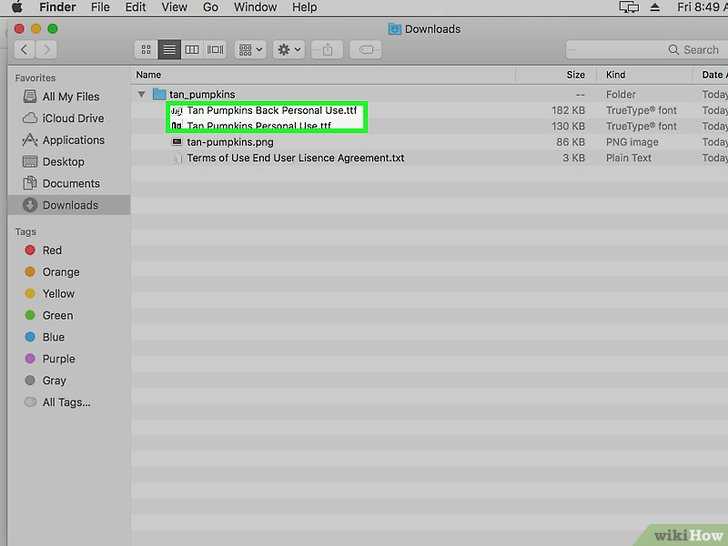Switch to column view

click(x=192, y=49)
